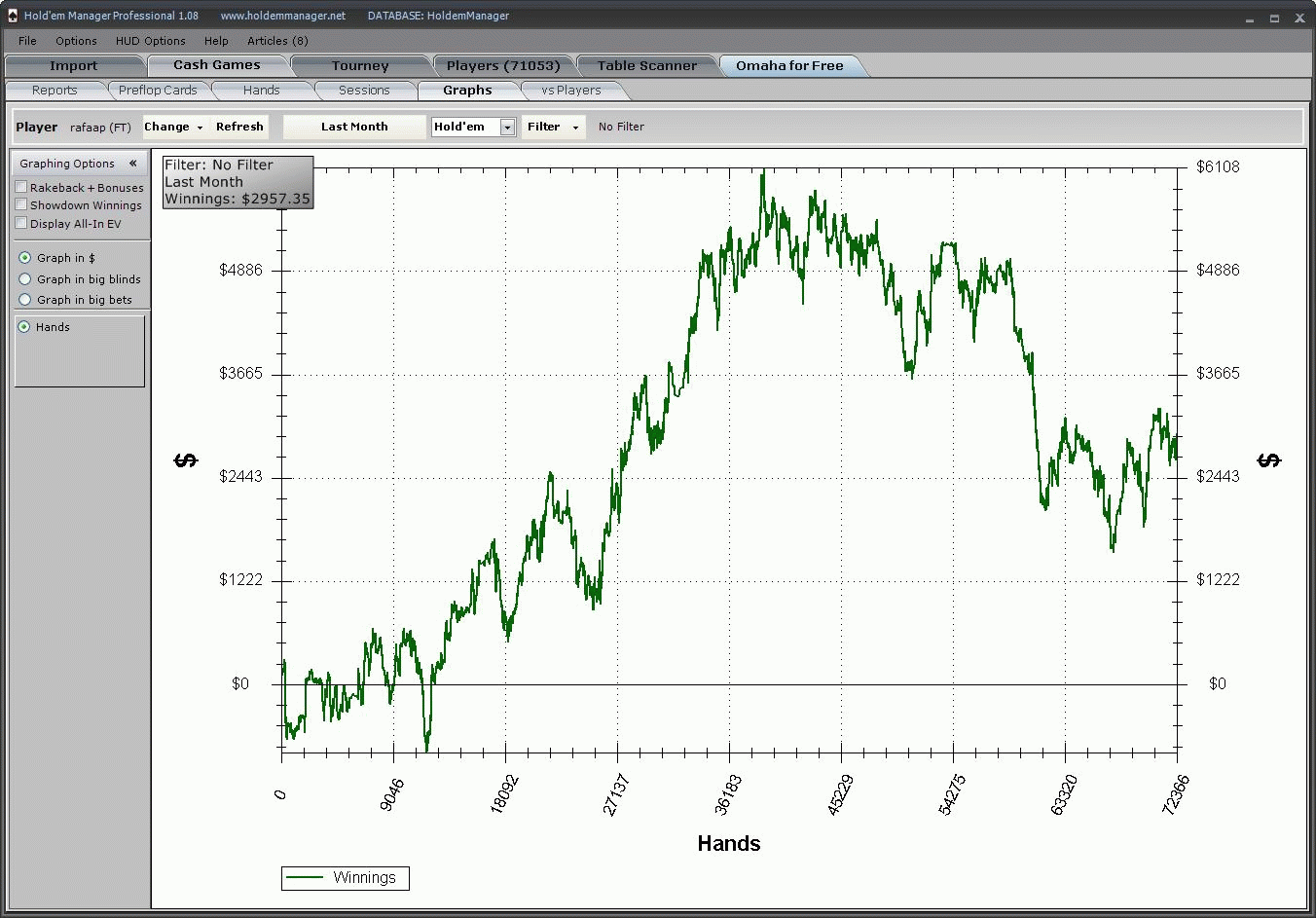Collapse the Graphing Options panel chevron
Viewport: 1316px width, 918px height.
tap(132, 164)
